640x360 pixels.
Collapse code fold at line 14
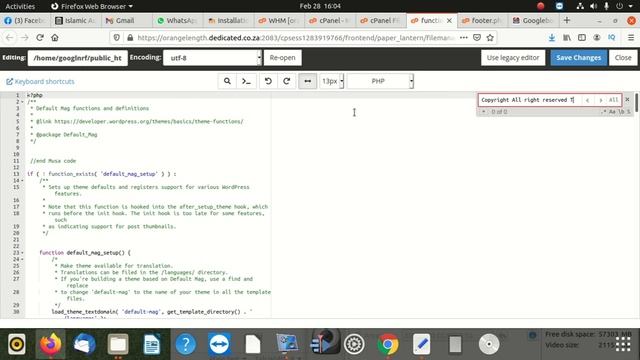click(x=22, y=180)
